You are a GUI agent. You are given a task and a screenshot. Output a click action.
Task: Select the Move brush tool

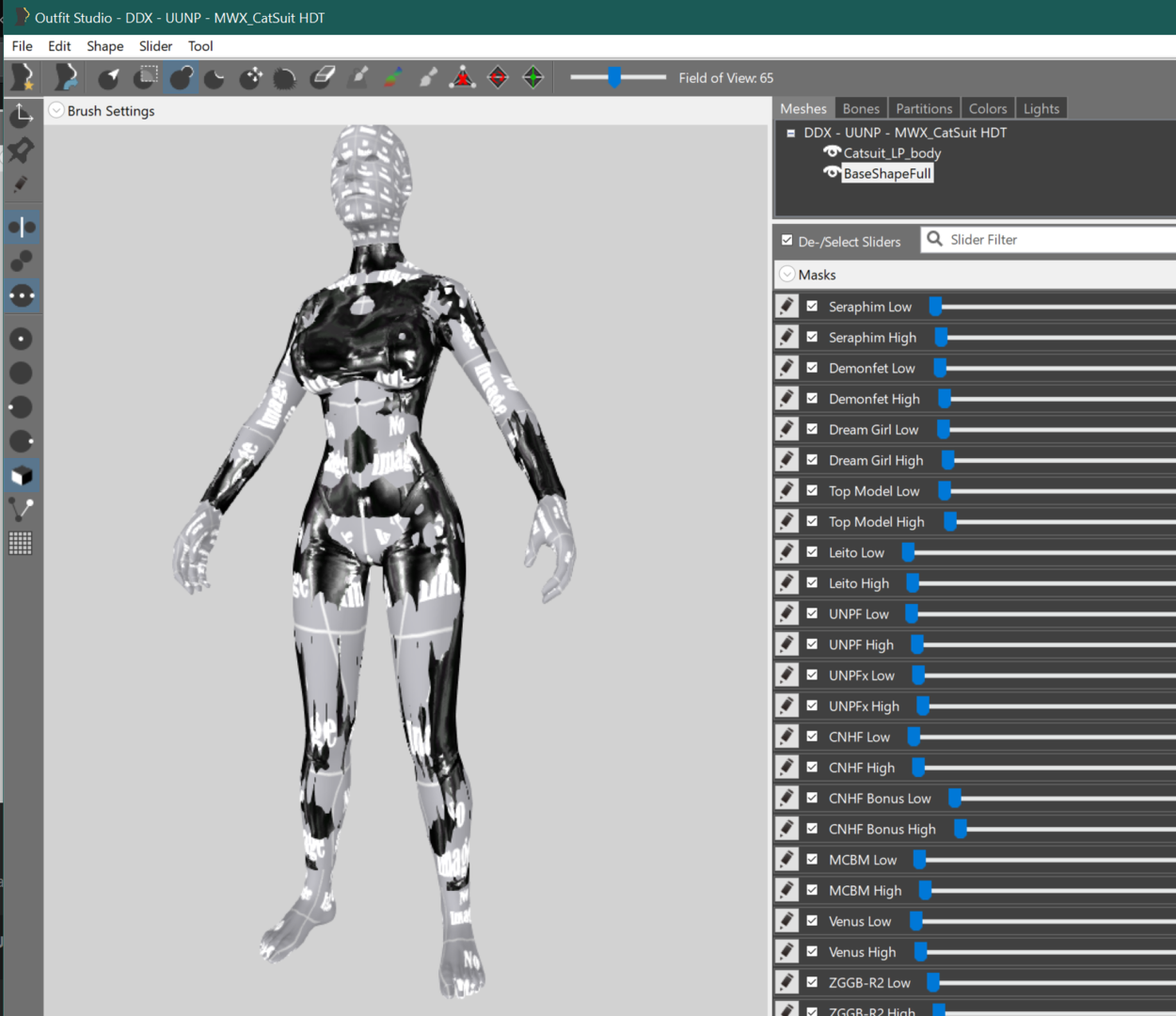pos(250,78)
